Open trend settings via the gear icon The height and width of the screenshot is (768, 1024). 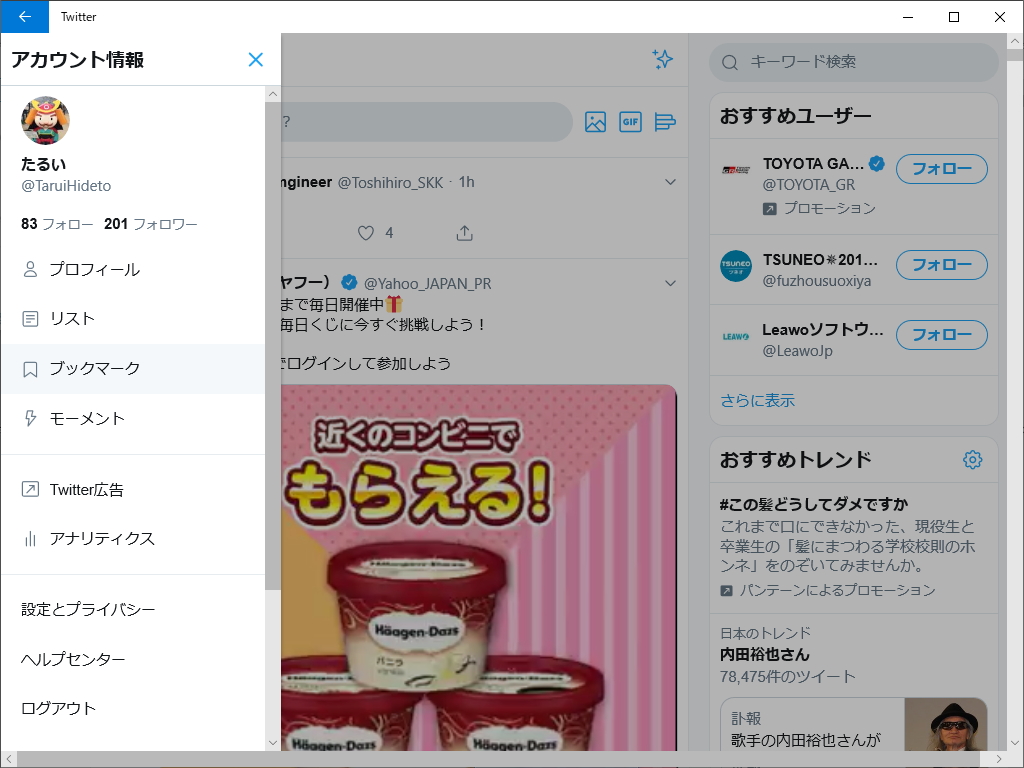pyautogui.click(x=972, y=459)
